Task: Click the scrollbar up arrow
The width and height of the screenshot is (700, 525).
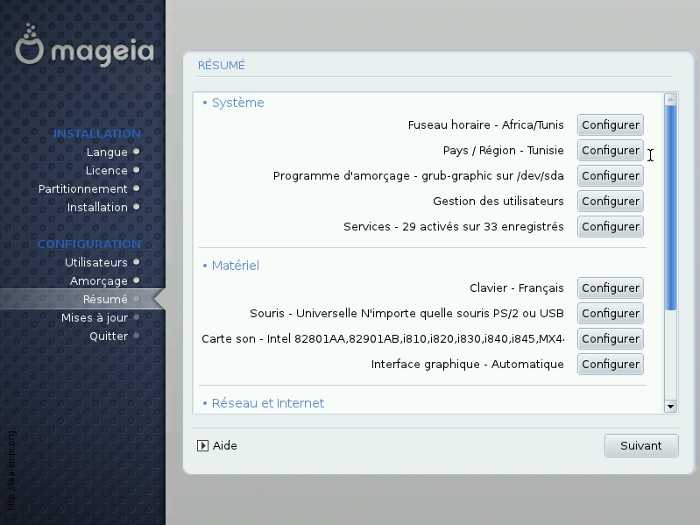Action: coord(670,99)
